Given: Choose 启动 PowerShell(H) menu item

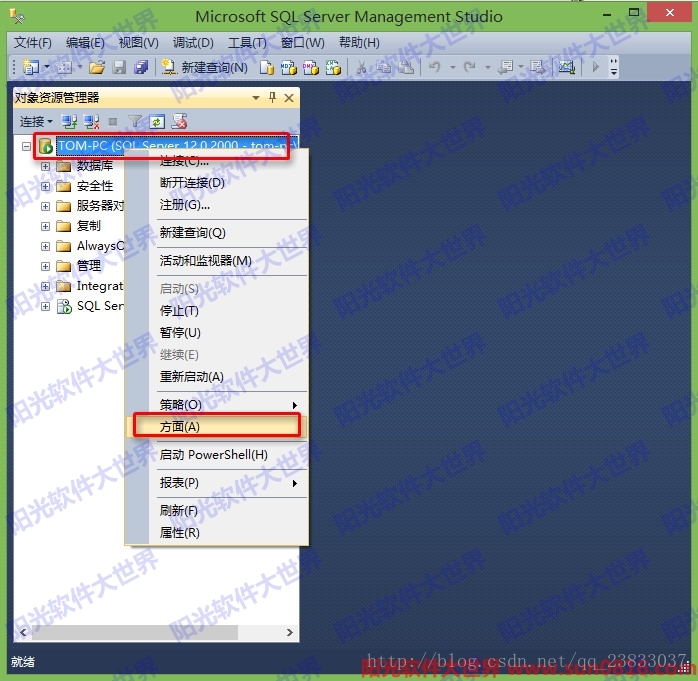Looking at the screenshot, I should [x=217, y=455].
